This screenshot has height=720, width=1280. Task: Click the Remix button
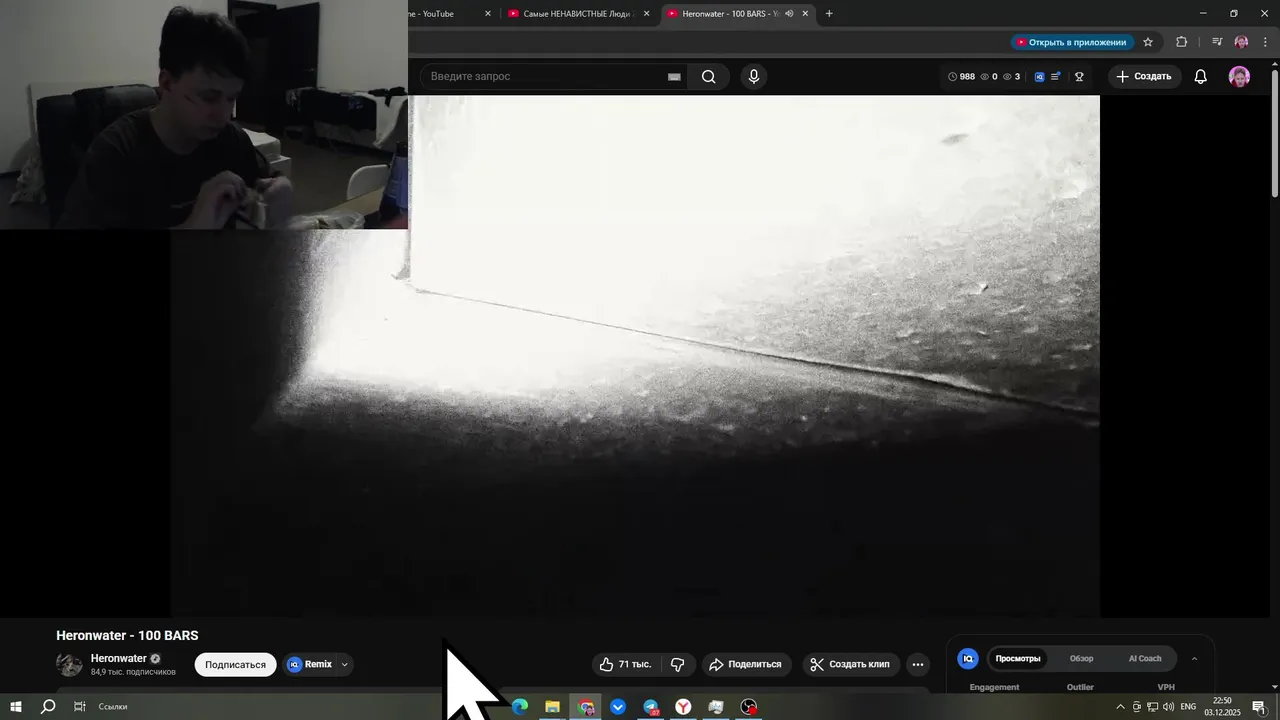[310, 664]
